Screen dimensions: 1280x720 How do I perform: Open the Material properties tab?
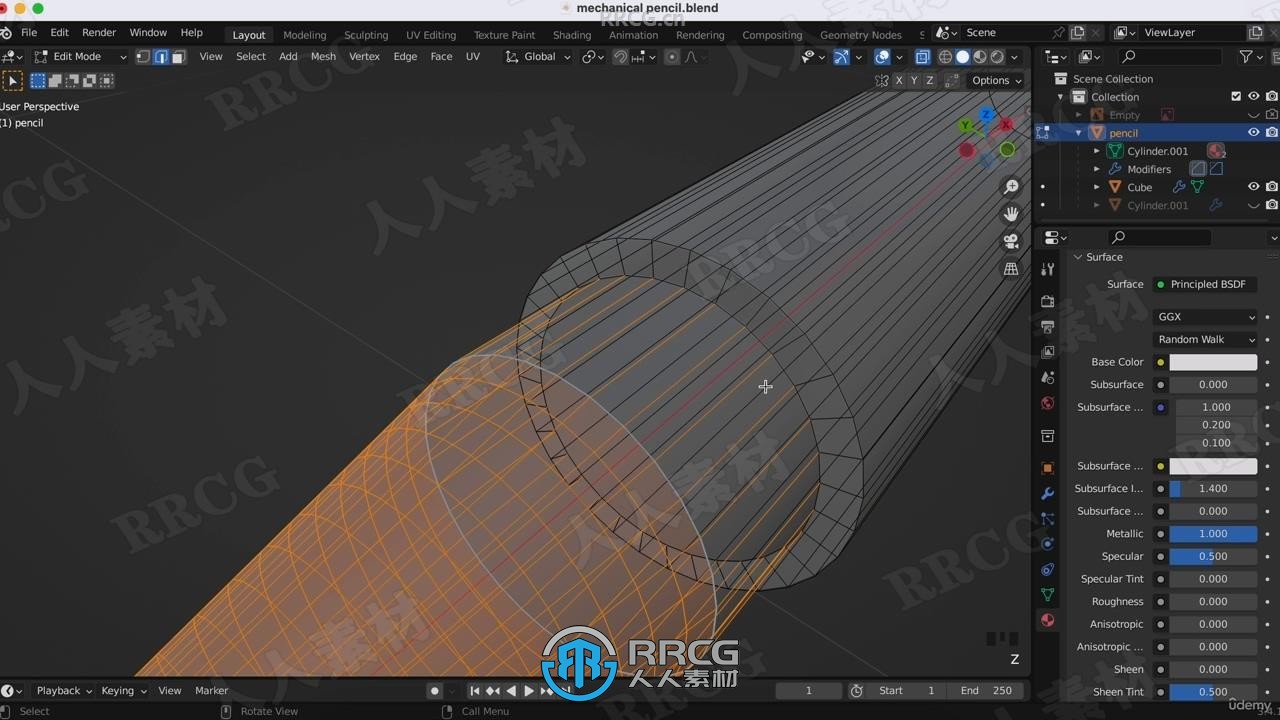point(1047,620)
